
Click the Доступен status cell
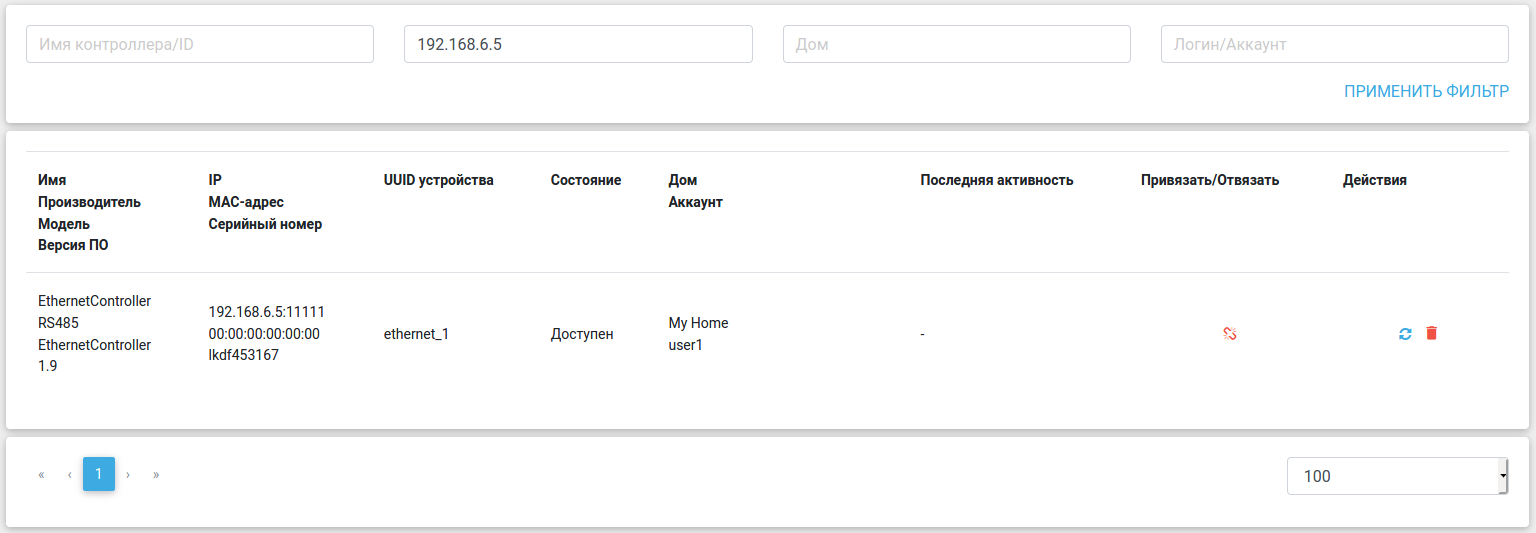click(x=582, y=334)
